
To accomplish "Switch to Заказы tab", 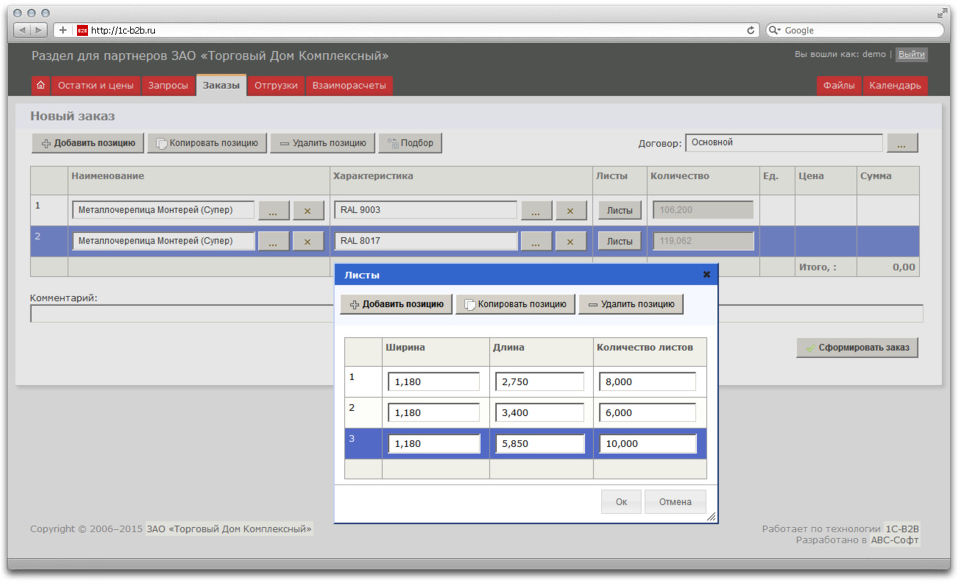I will pyautogui.click(x=221, y=85).
